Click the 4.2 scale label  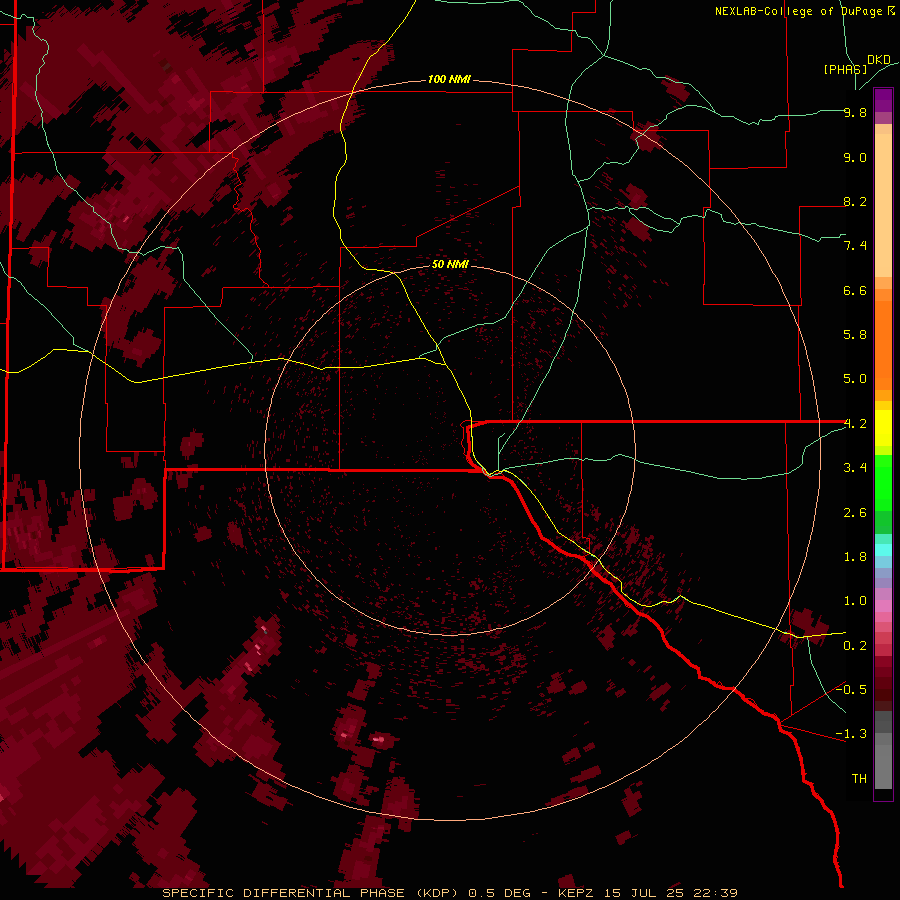[855, 424]
